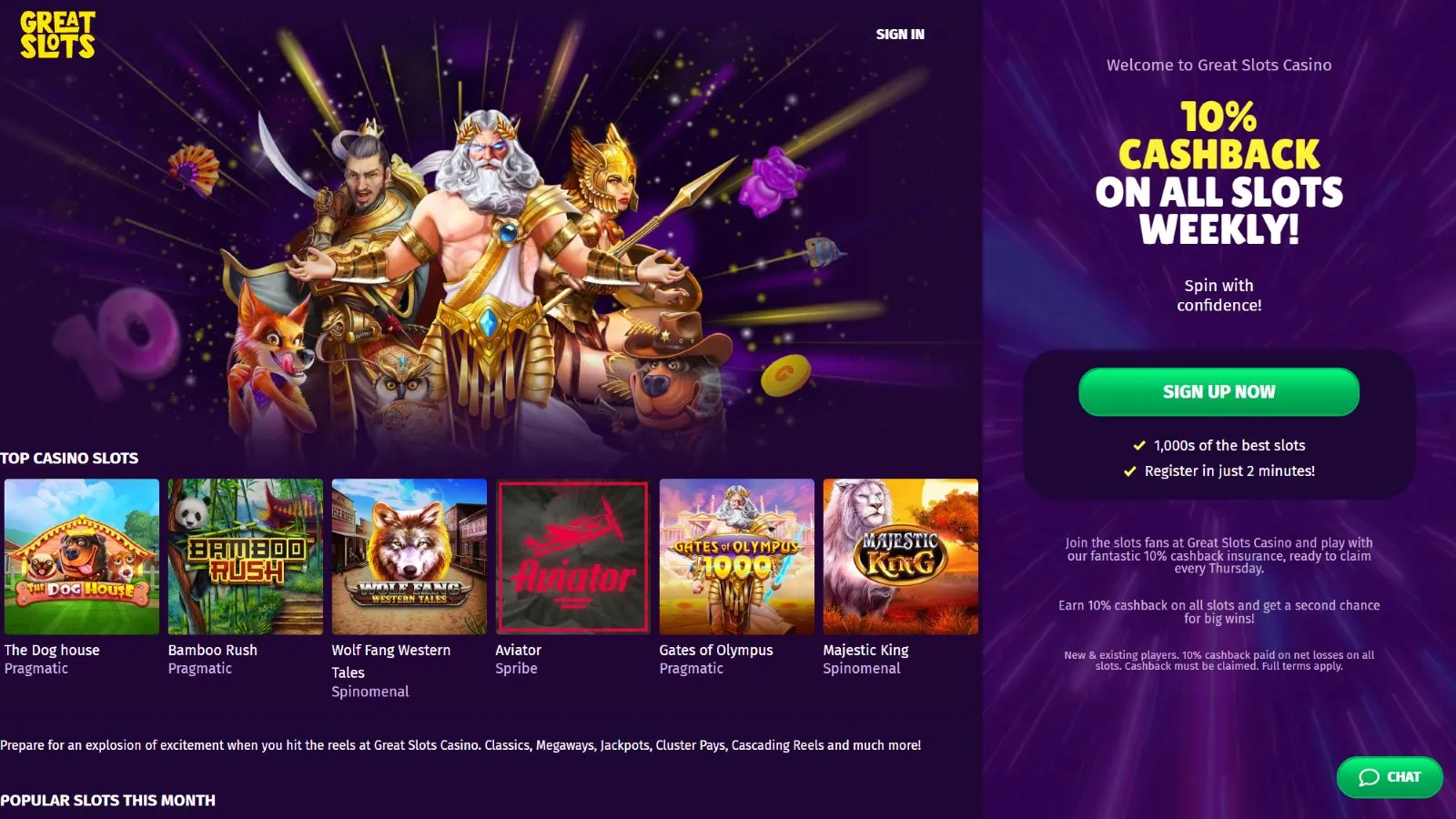1456x819 pixels.
Task: Click the 'Majestic King' title text
Action: pyautogui.click(x=865, y=650)
